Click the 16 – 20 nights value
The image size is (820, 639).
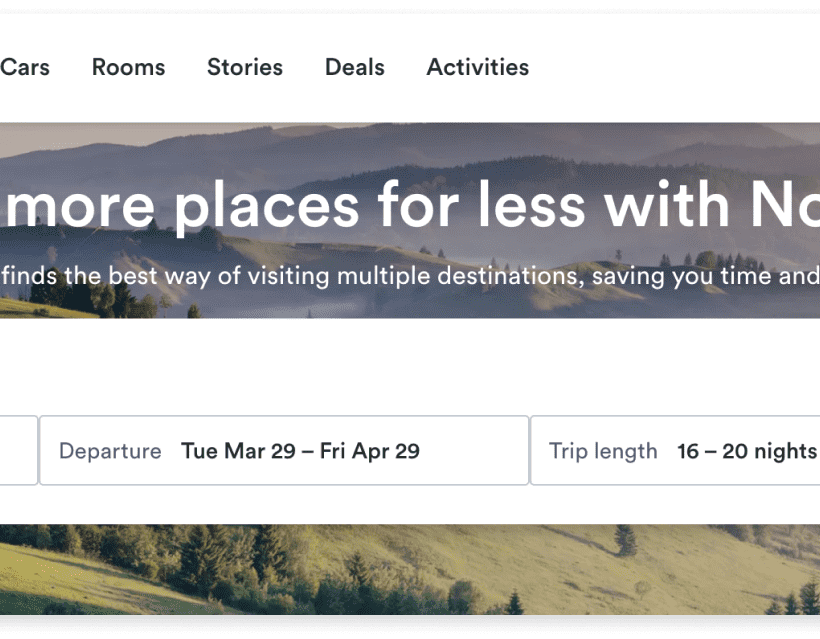click(x=746, y=450)
